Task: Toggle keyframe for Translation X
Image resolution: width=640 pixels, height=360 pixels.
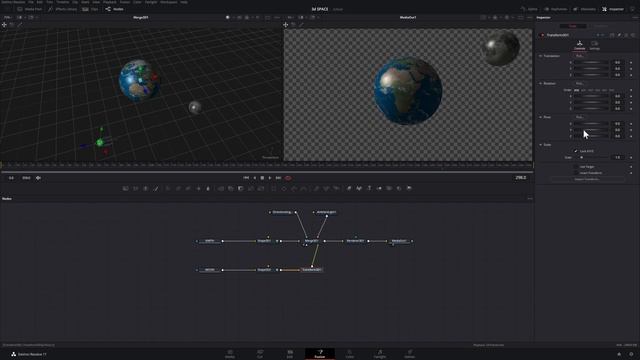Action: pos(631,62)
